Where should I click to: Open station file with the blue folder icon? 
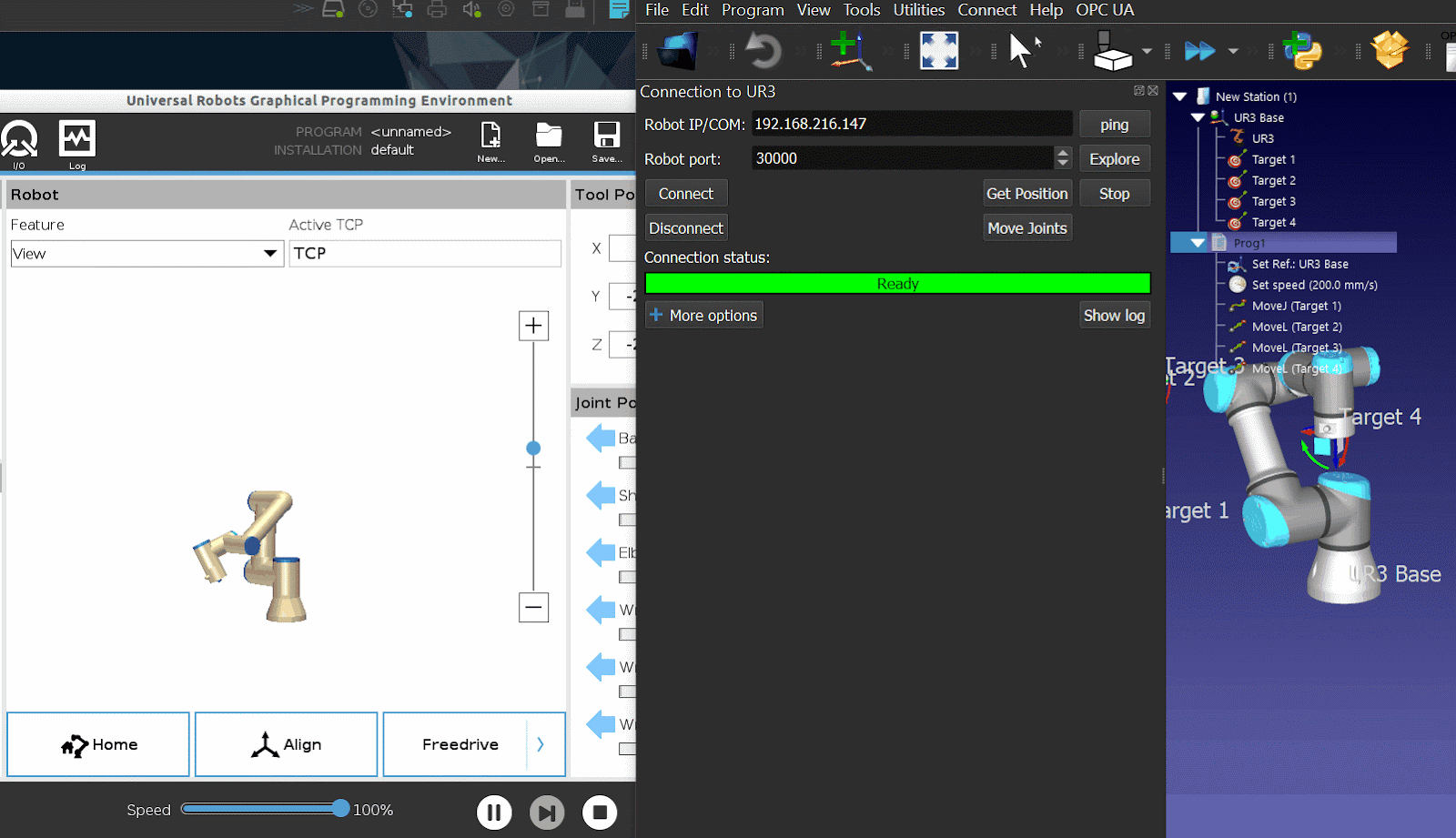pyautogui.click(x=678, y=51)
